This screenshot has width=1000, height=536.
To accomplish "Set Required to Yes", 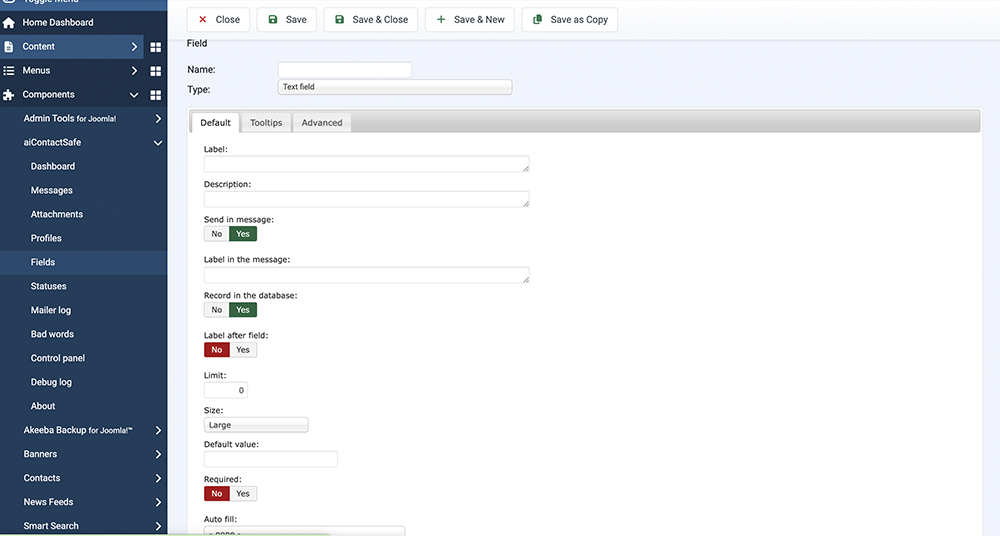I will point(243,493).
